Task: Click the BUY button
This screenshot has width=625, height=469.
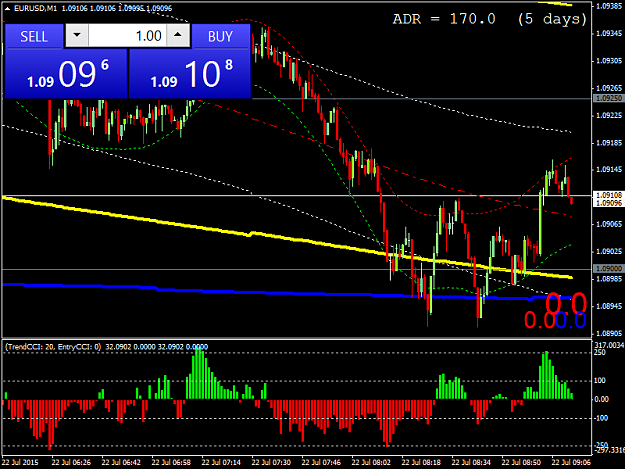Action: click(220, 36)
